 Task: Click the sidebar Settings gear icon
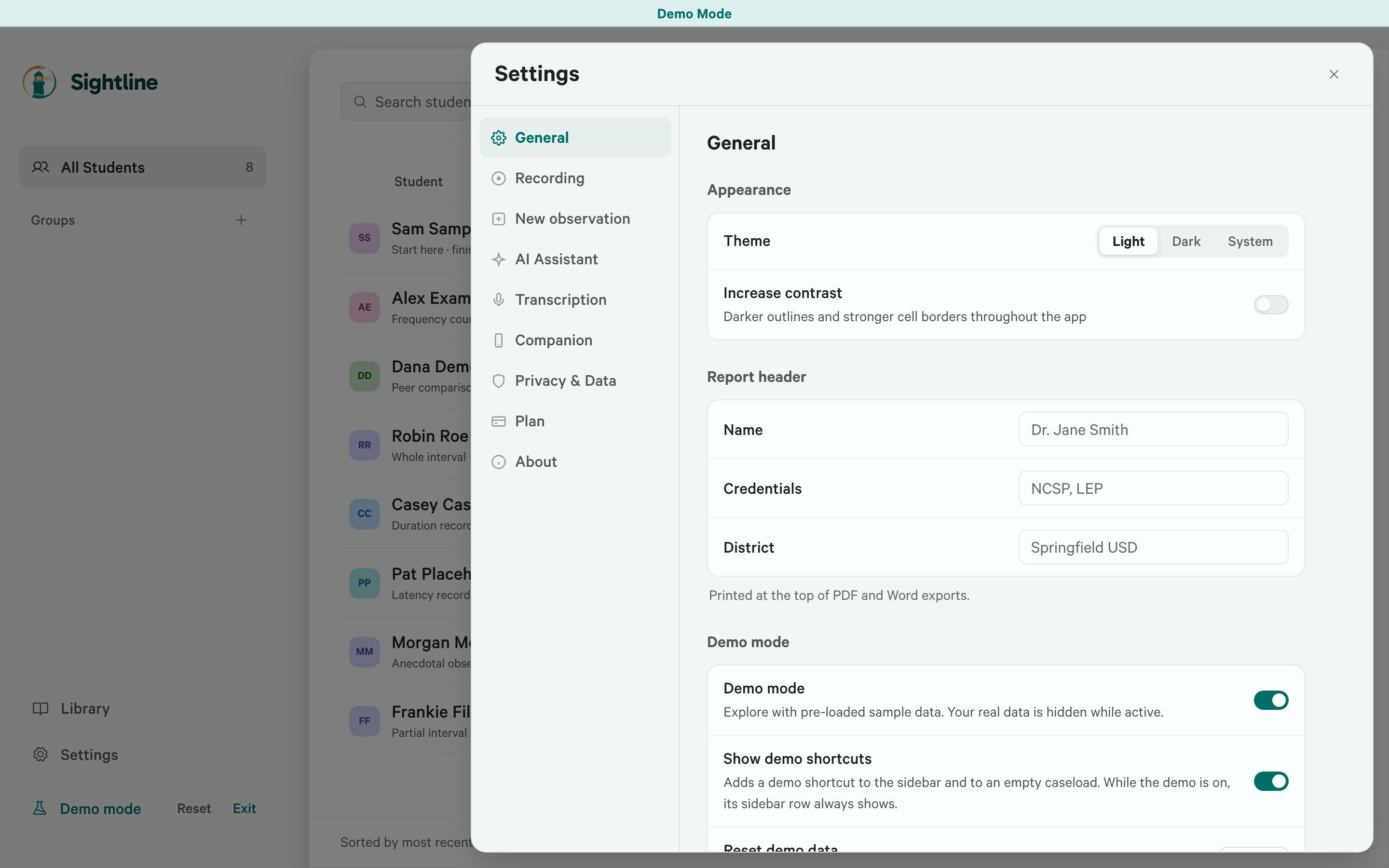[x=40, y=755]
